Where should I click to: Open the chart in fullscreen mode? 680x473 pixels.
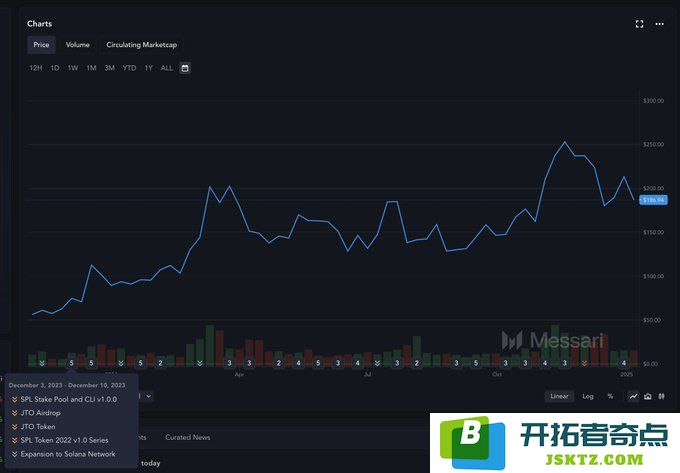point(639,24)
